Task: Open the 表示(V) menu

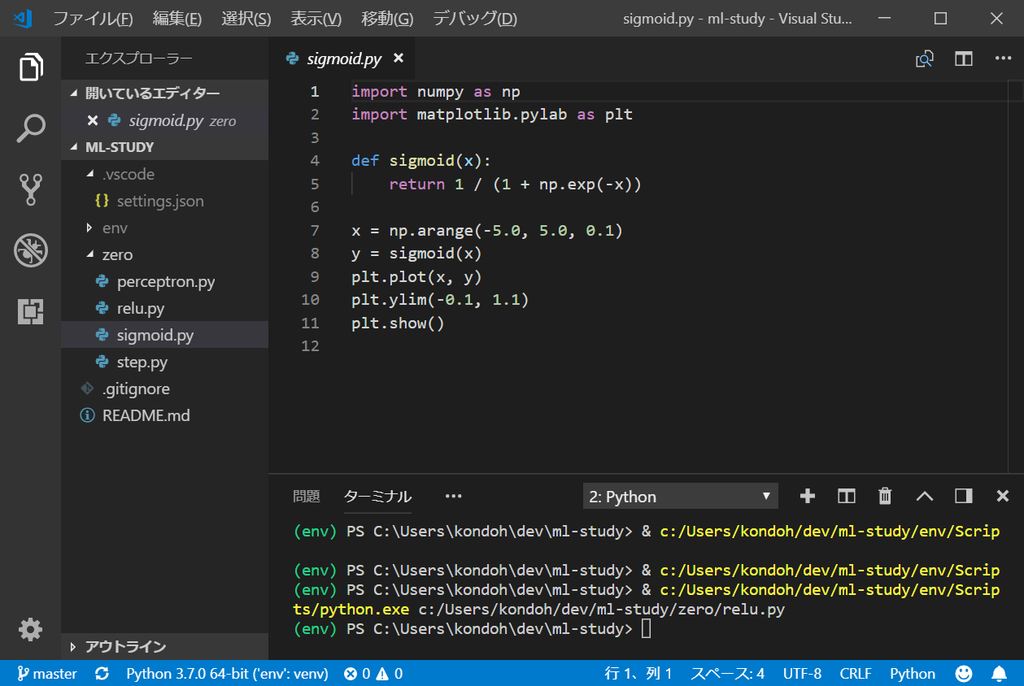Action: point(315,18)
